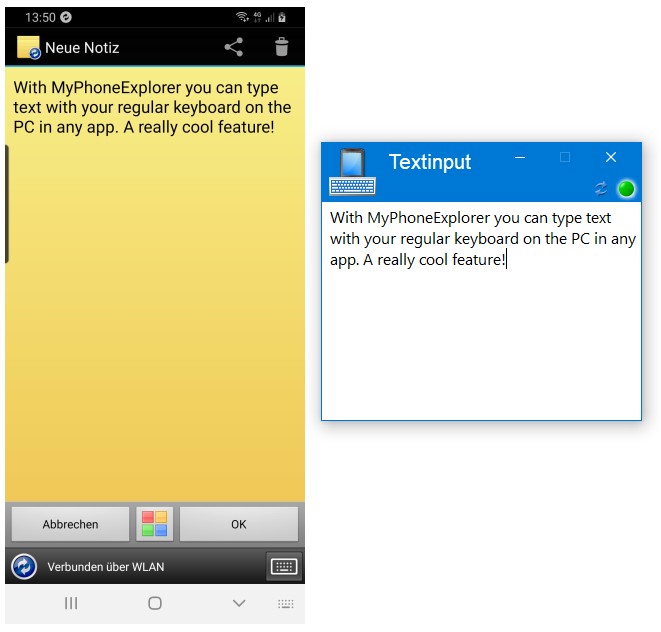Tap the Android back chevron button
The height and width of the screenshot is (632, 661).
pos(239,603)
